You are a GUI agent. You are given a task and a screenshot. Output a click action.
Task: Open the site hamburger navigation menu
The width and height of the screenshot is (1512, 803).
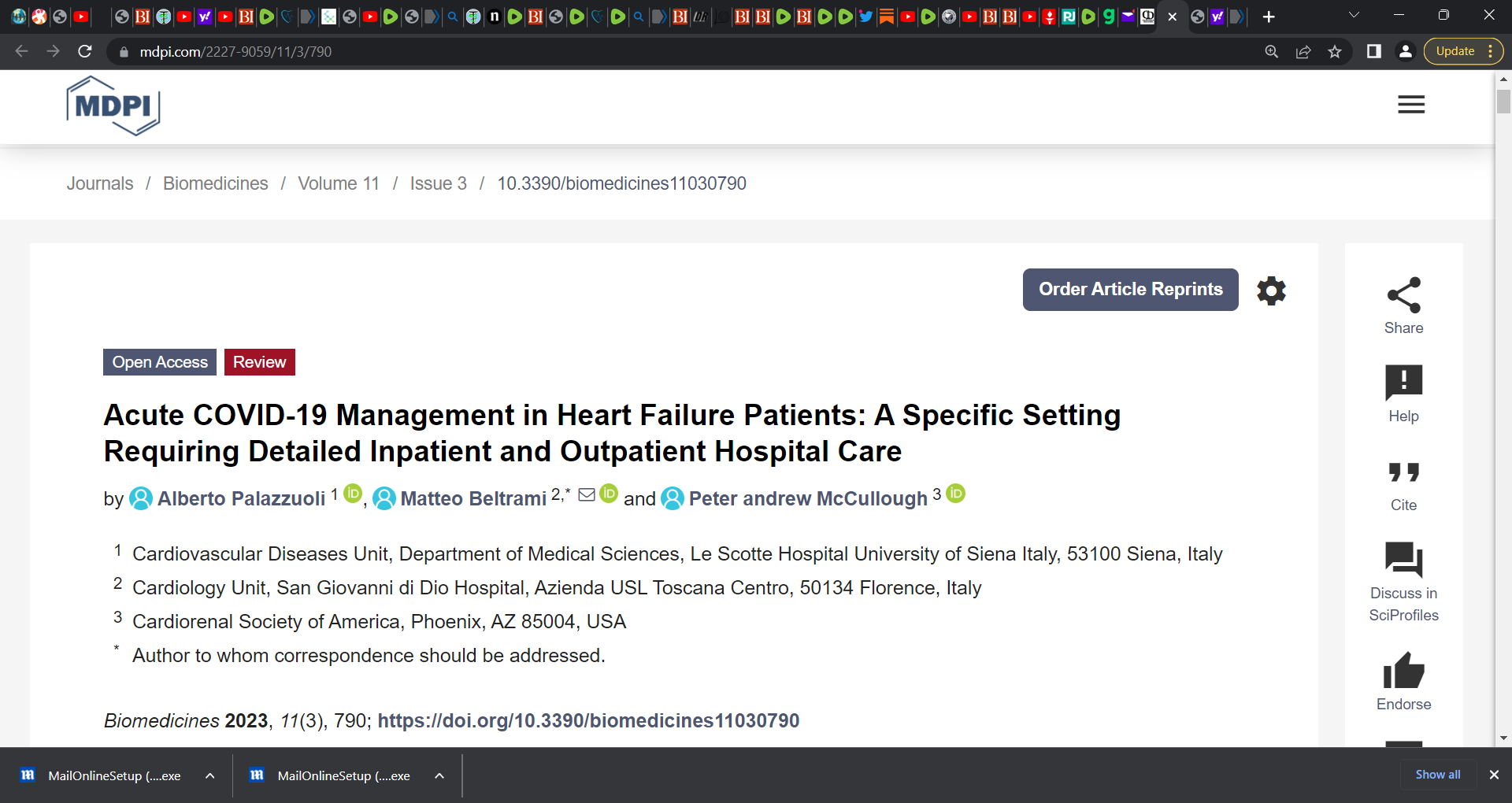(x=1410, y=104)
